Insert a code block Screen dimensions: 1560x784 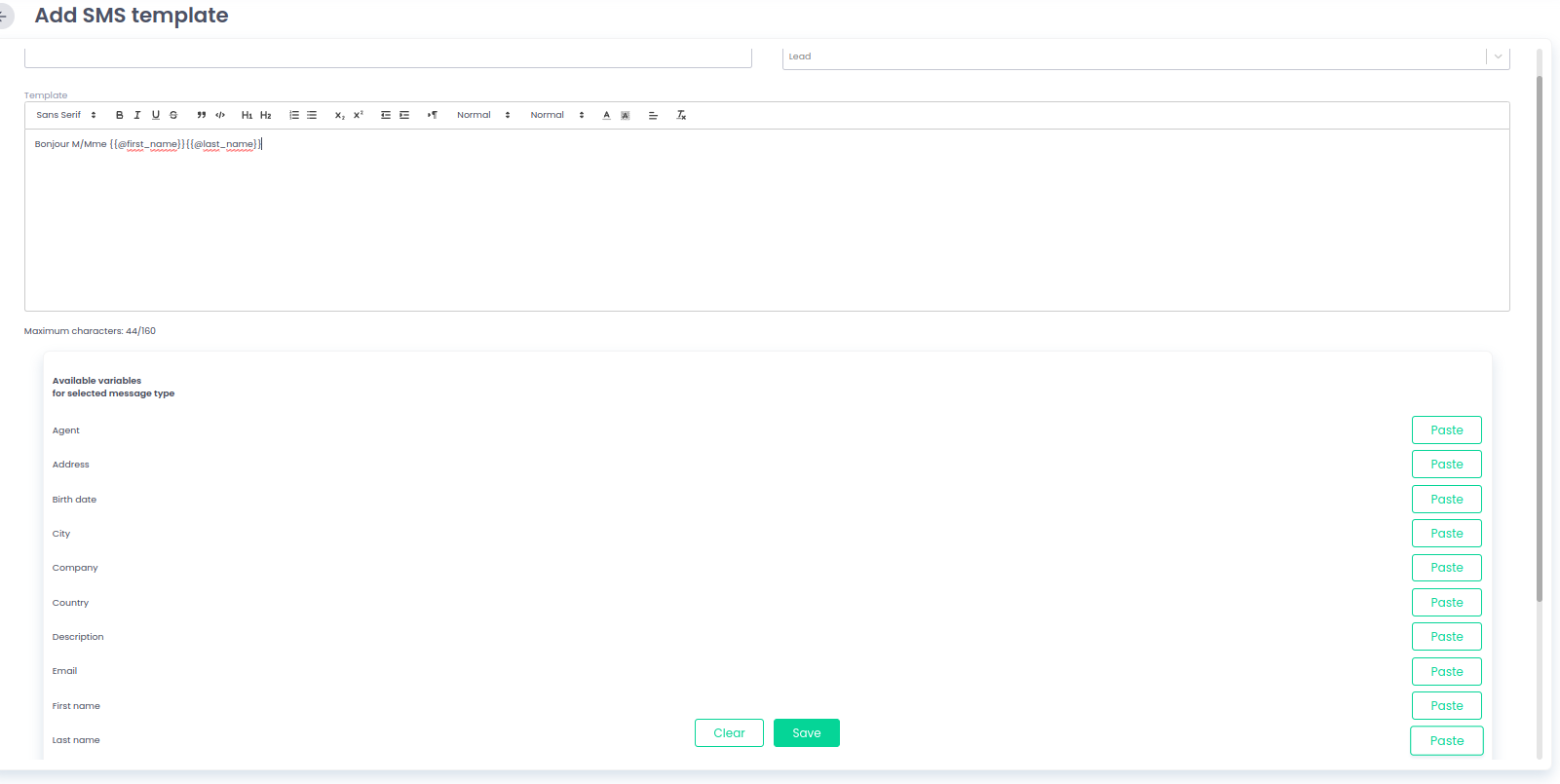[x=220, y=115]
